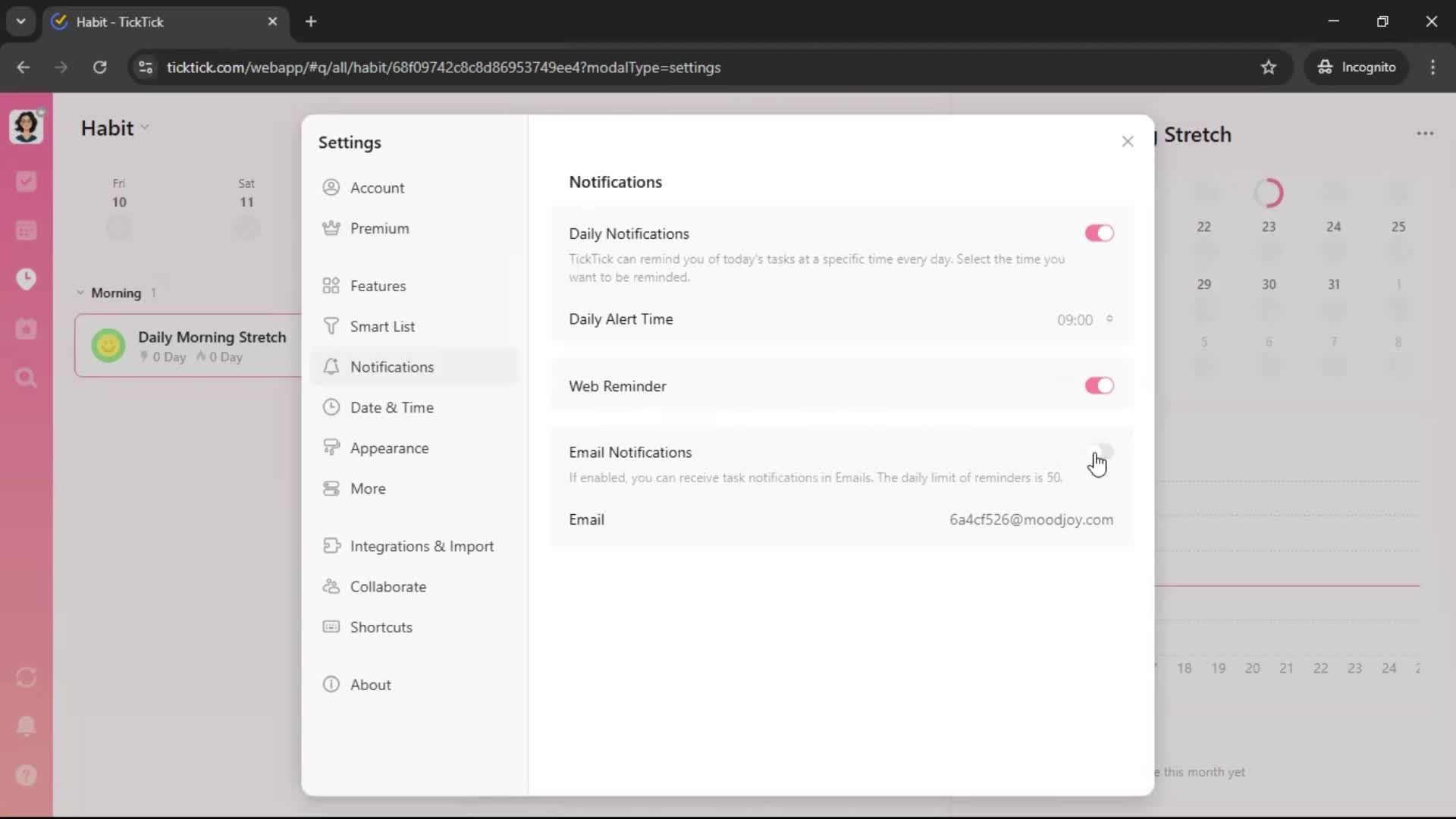Open Help from the sidebar
Screen dimensions: 1456x819
click(27, 775)
